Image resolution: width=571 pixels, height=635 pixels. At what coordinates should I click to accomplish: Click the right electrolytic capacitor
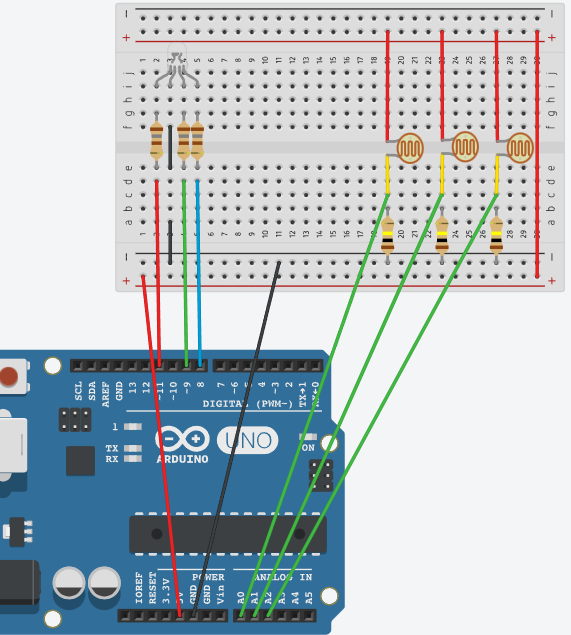coord(104,583)
